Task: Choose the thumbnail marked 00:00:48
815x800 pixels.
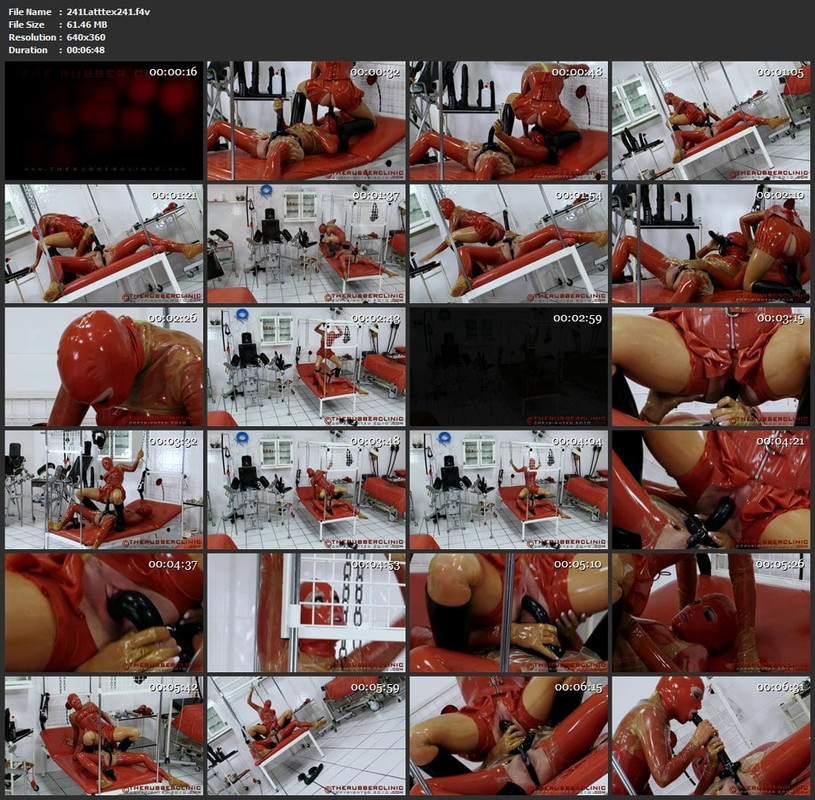Action: [509, 121]
